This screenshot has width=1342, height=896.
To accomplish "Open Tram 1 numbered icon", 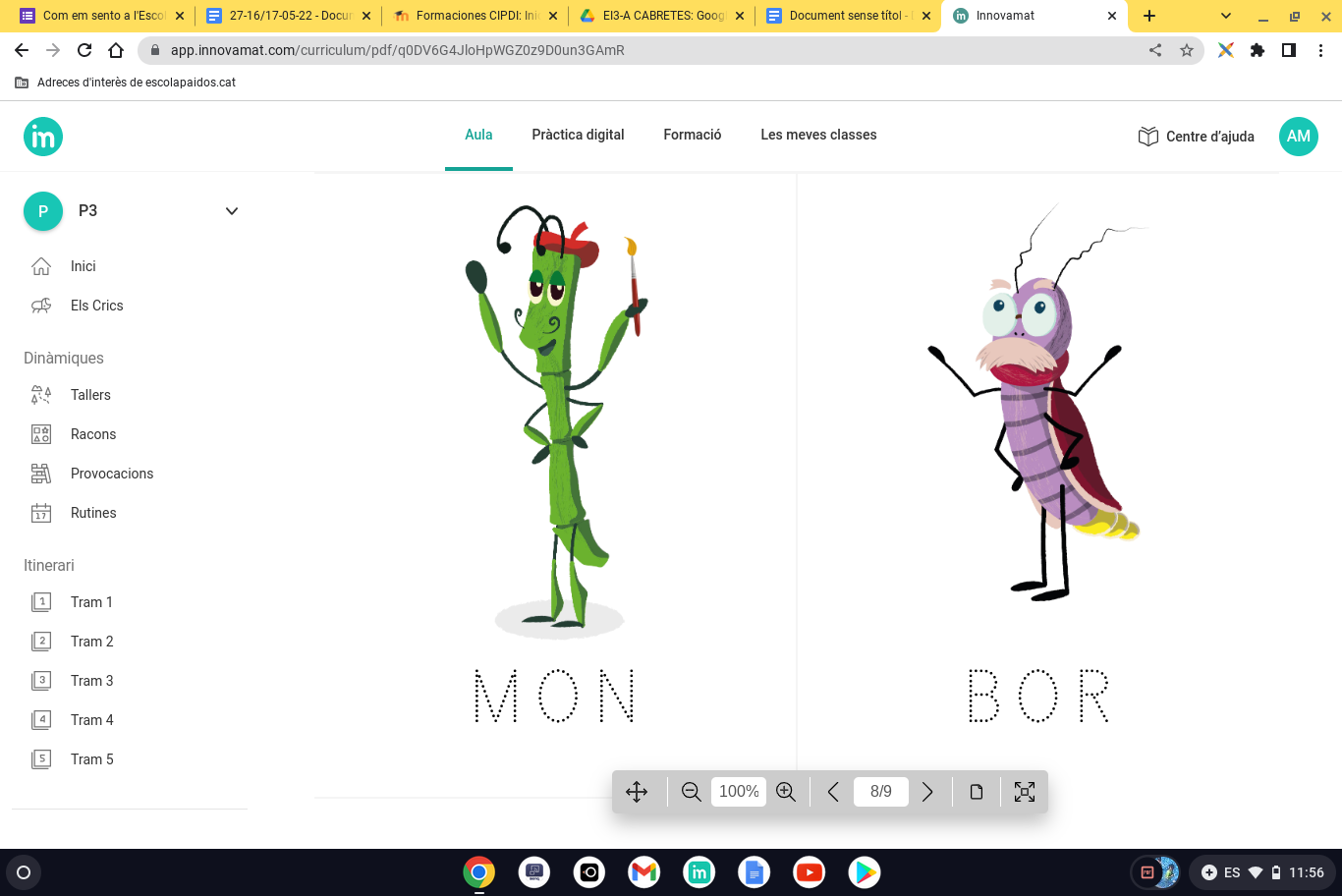I will pyautogui.click(x=41, y=602).
